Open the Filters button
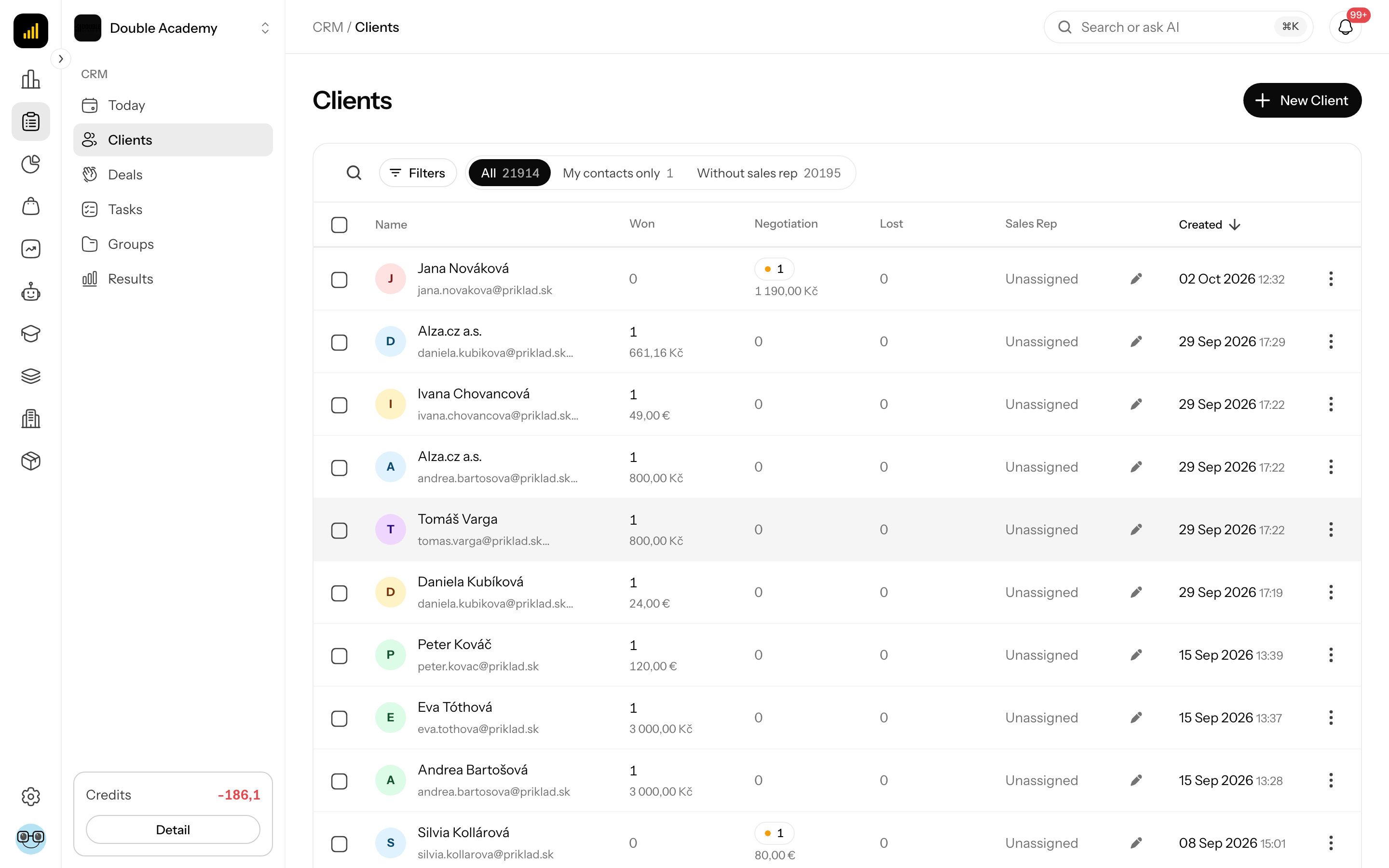Viewport: 1389px width, 868px height. pos(417,173)
